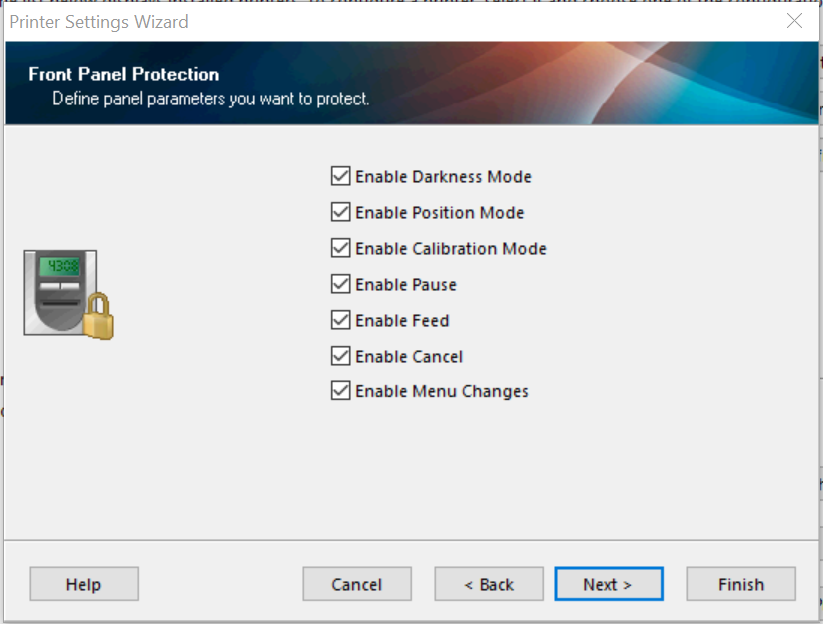Click the Cancel button
Image resolution: width=823 pixels, height=624 pixels.
click(x=356, y=584)
